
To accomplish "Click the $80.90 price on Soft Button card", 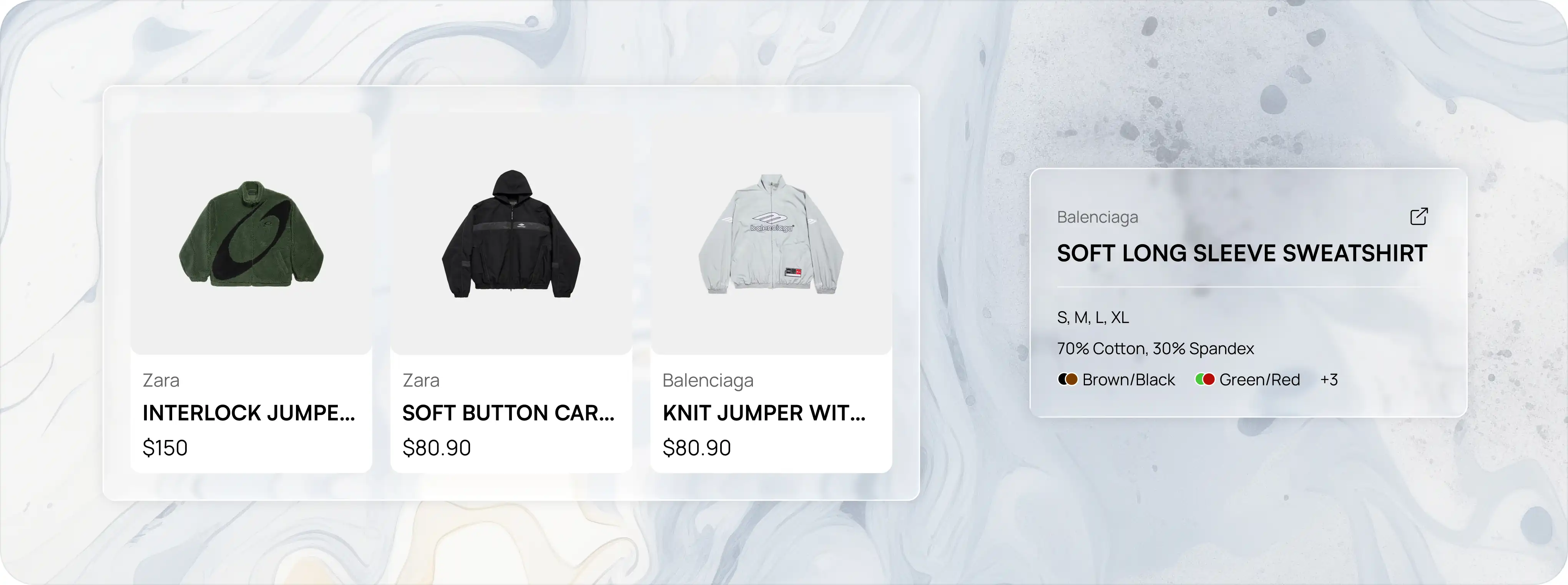I will coord(437,448).
